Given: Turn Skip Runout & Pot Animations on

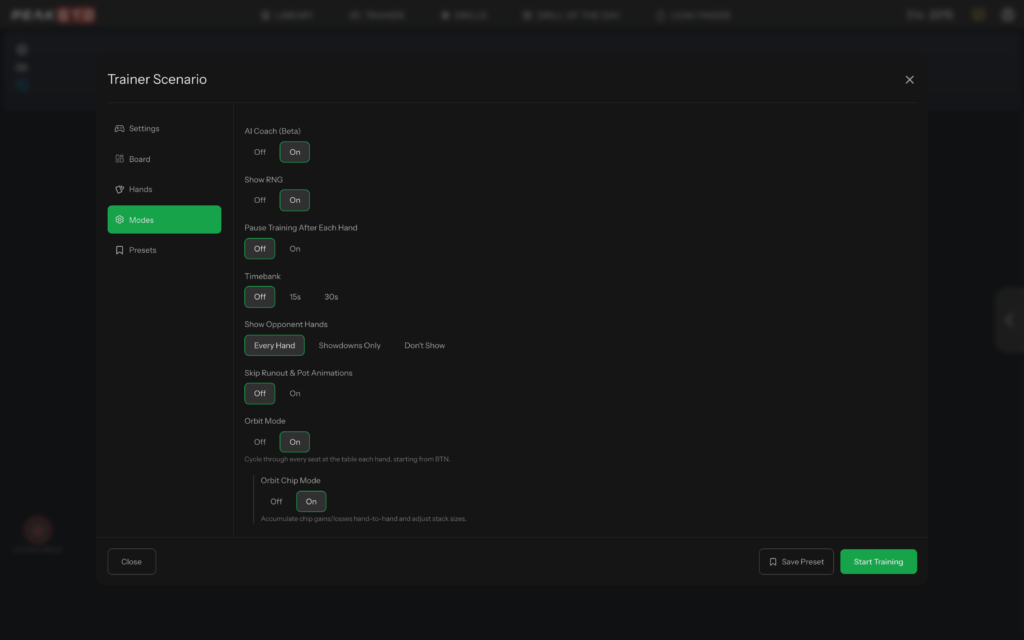Looking at the screenshot, I should (x=295, y=394).
